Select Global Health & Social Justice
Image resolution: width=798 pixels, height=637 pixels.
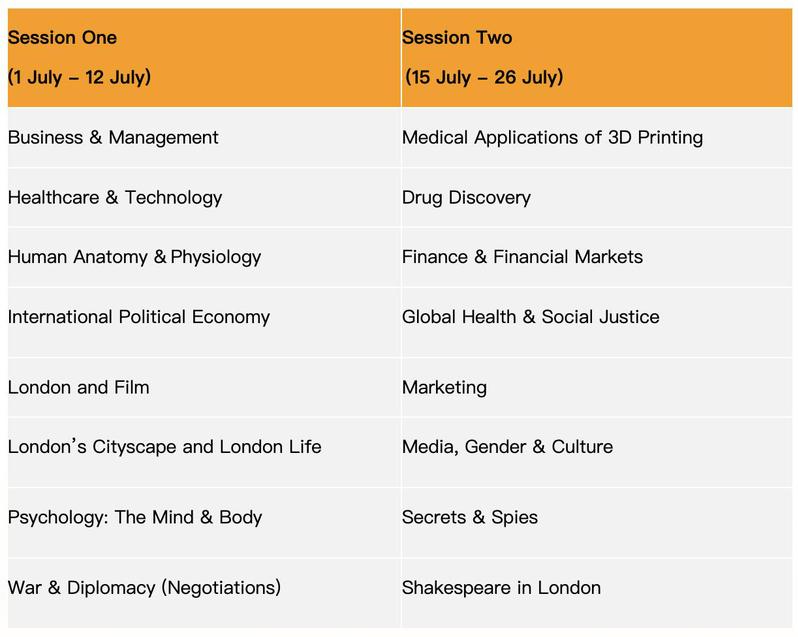(x=530, y=317)
